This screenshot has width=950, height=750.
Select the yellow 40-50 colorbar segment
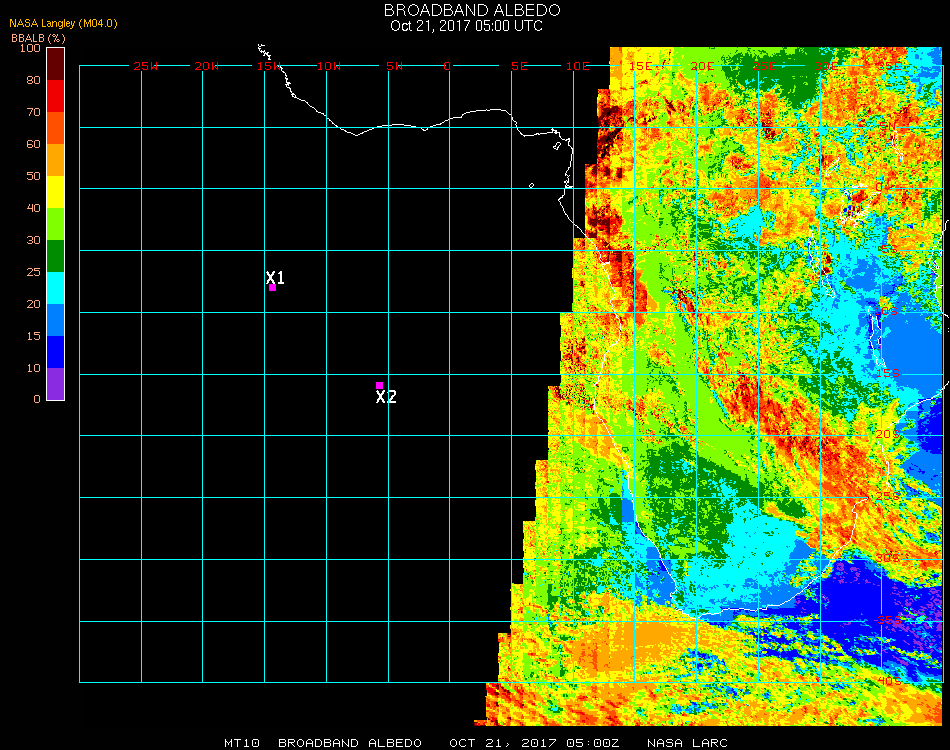[56, 192]
